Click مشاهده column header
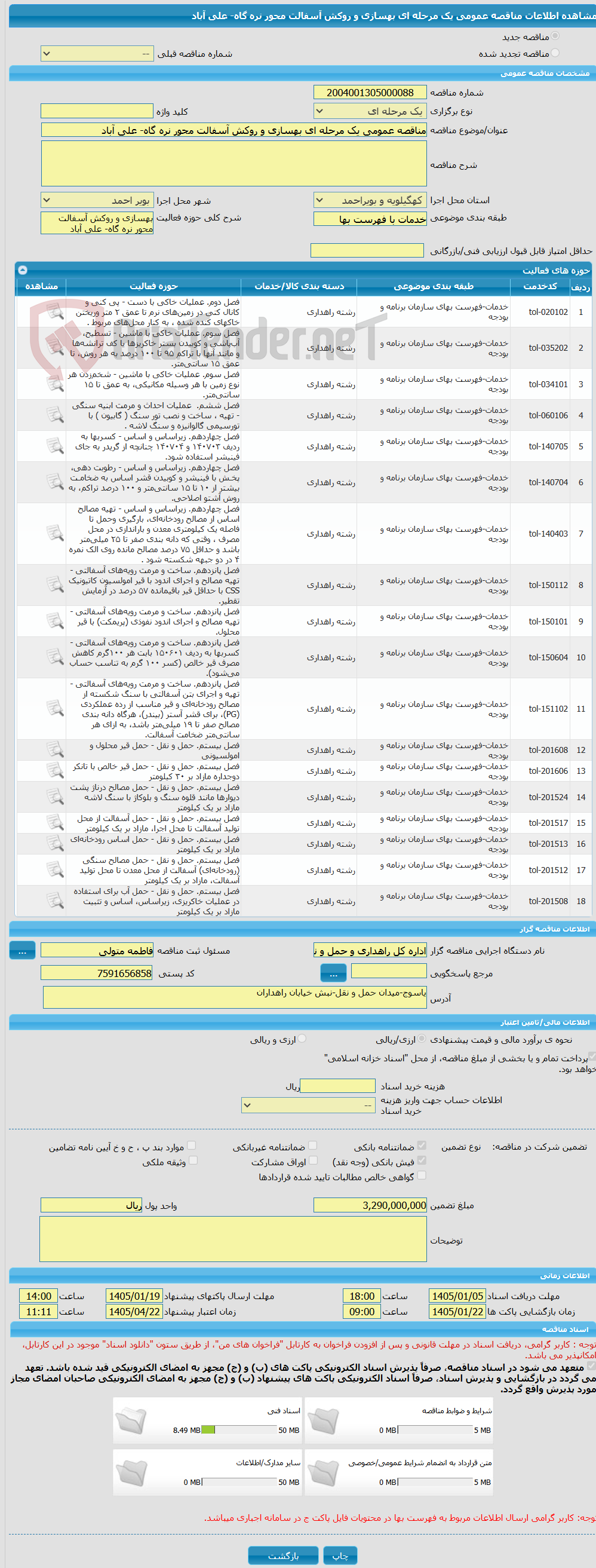 [x=41, y=286]
